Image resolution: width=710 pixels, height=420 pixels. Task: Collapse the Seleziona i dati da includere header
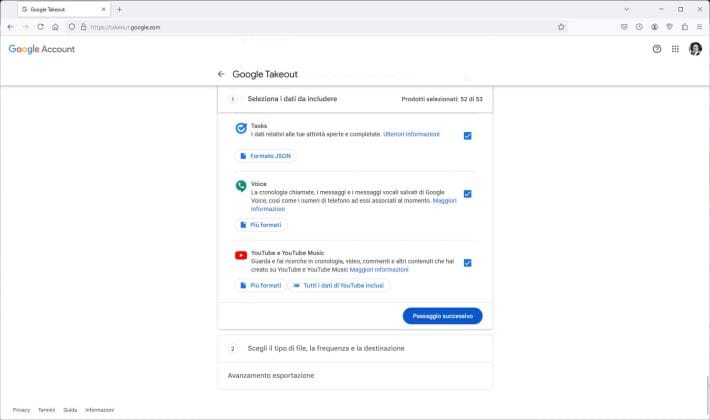355,99
